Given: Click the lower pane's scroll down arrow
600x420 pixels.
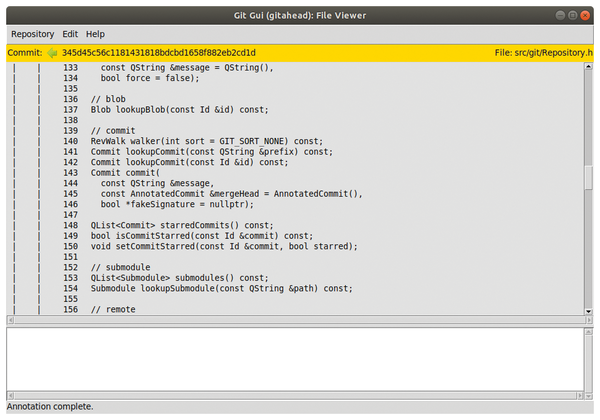Looking at the screenshot, I should pos(589,396).
